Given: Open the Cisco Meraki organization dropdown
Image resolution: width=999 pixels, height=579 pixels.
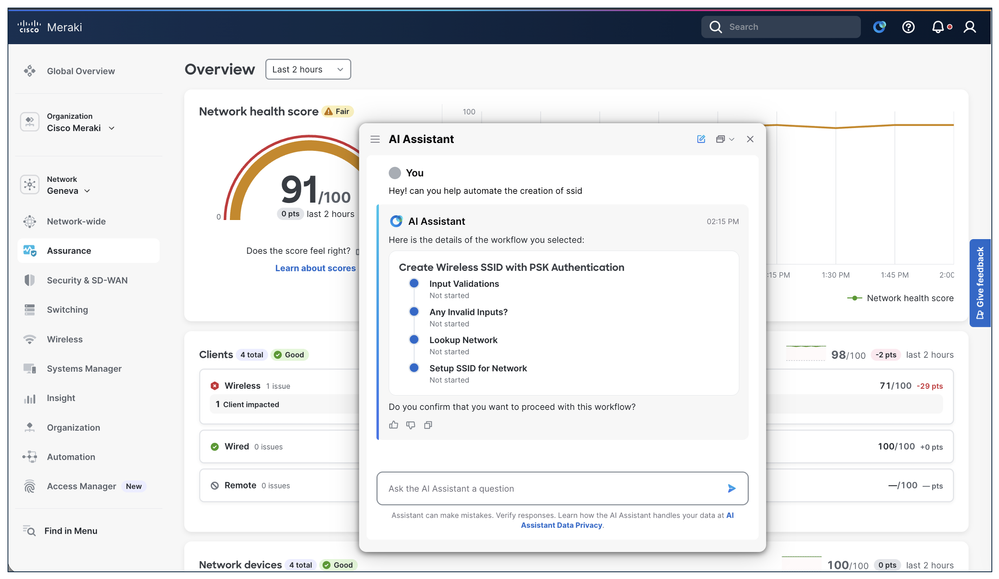Looking at the screenshot, I should (80, 128).
